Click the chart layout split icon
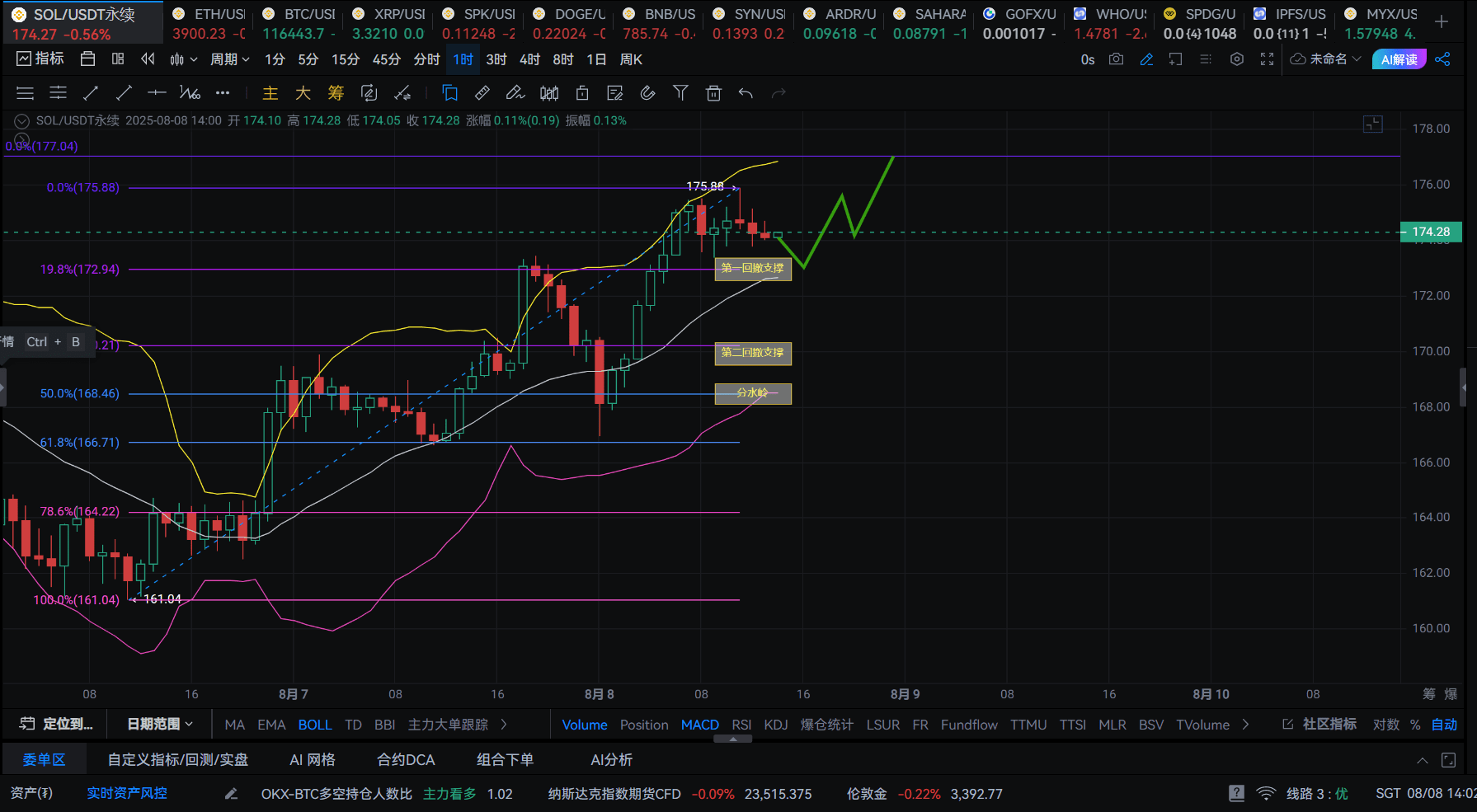Viewport: 1477px width, 812px height. [118, 59]
